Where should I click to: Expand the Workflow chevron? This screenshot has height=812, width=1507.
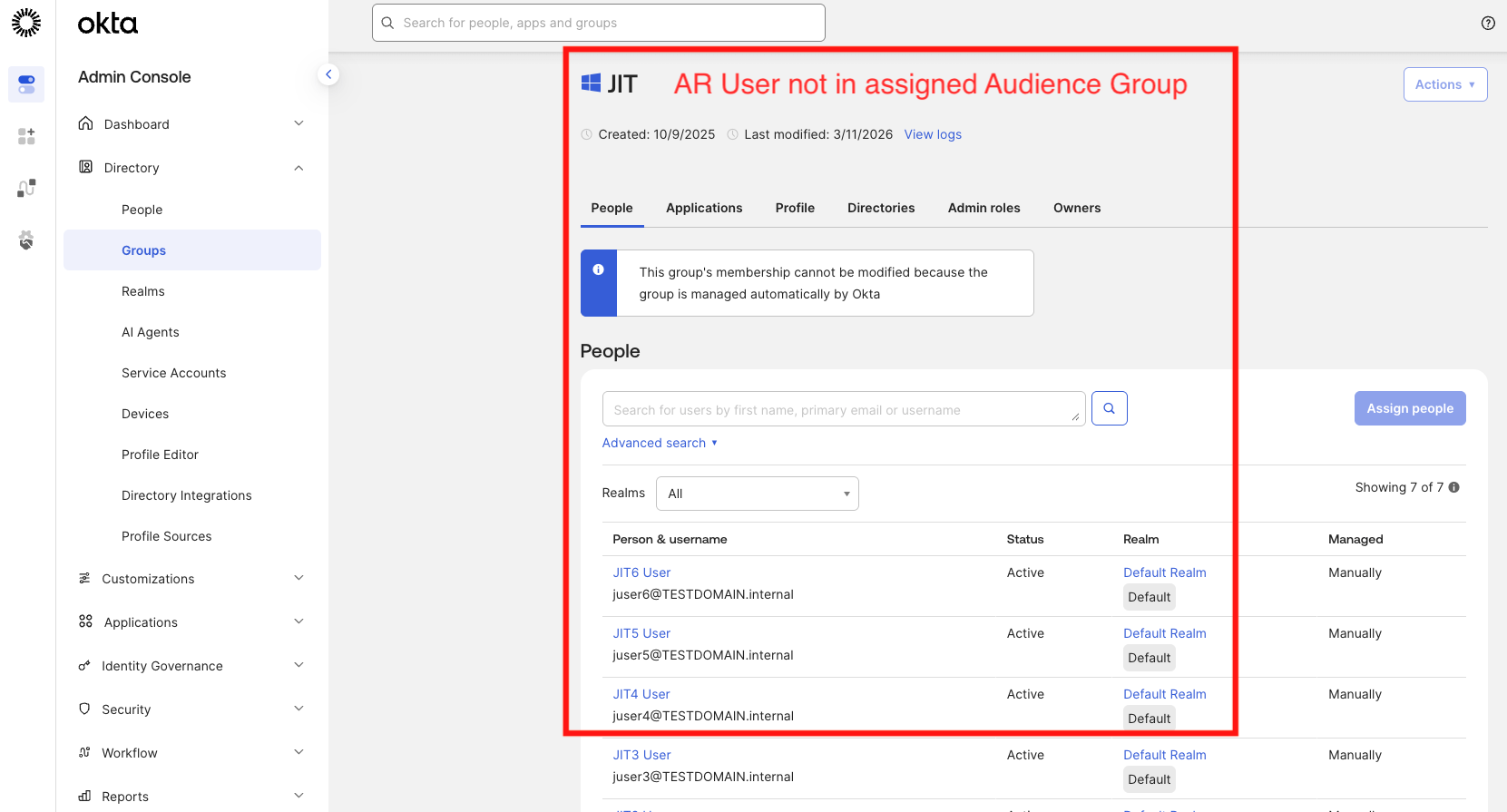[x=298, y=752]
